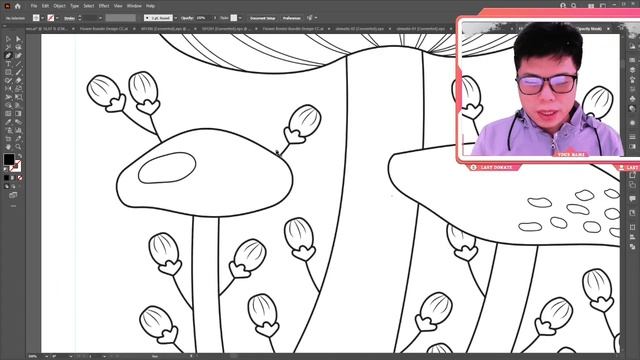Expand the Opacity slider arrow
This screenshot has height=360, width=640.
215,18
